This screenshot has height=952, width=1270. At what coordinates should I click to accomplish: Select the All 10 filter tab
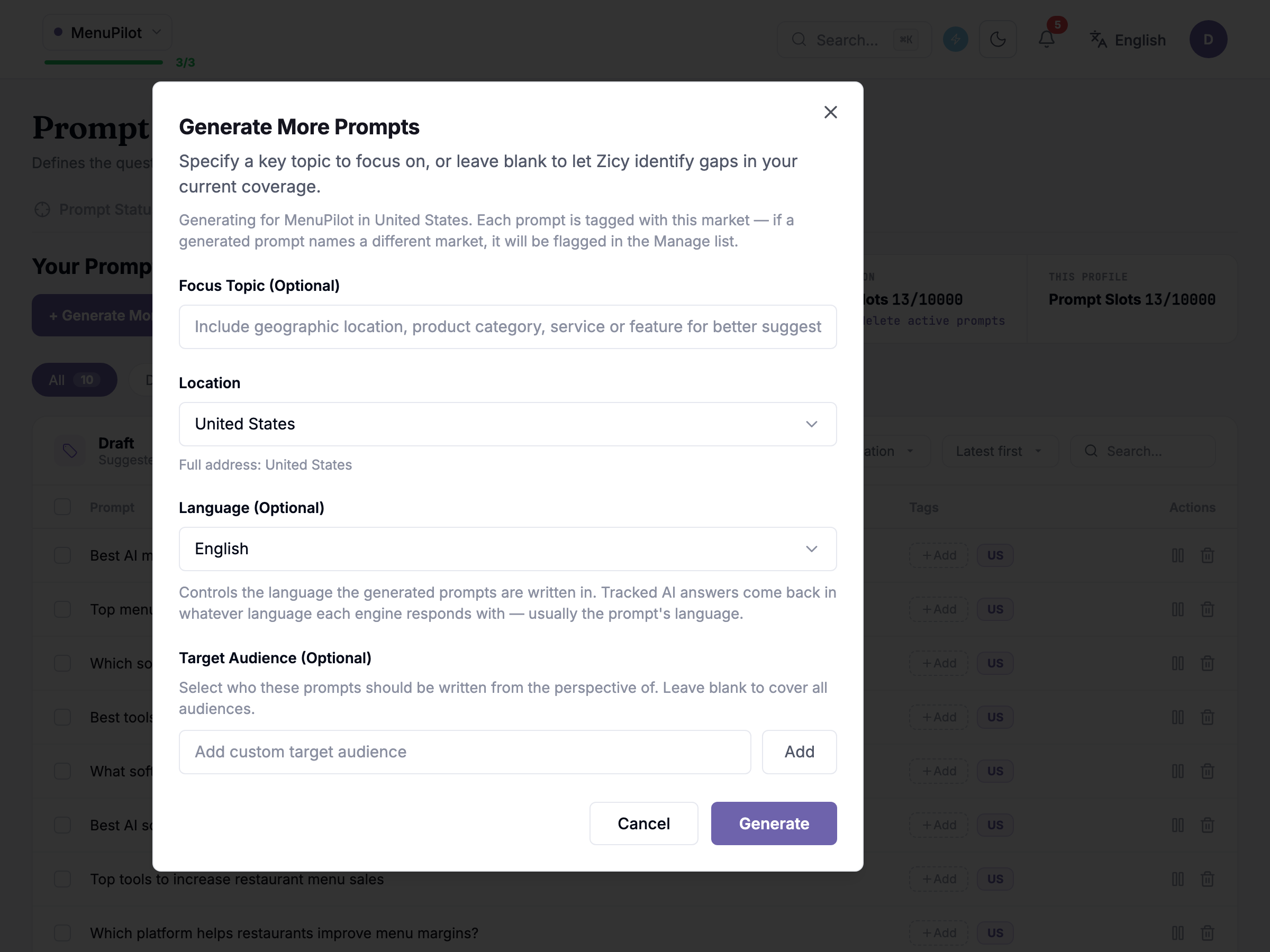point(75,380)
